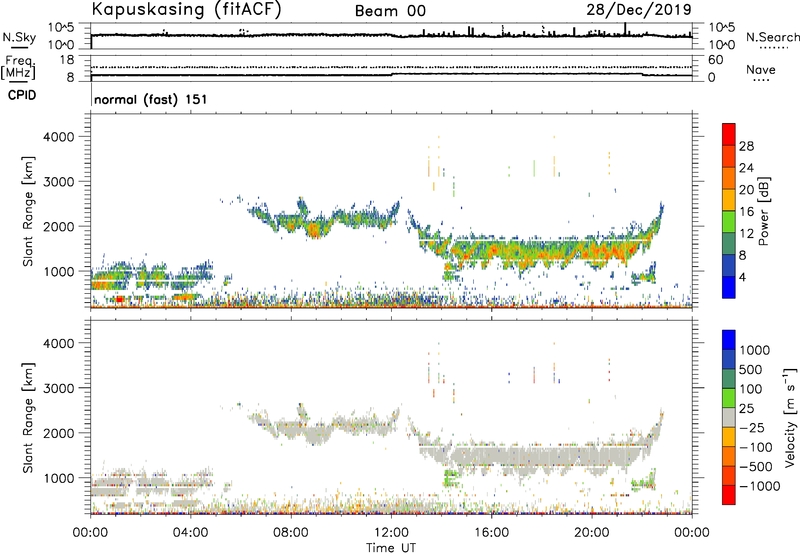This screenshot has height=554, width=800.
Task: Click the '-1000' tick on the velocity colorbar
Action: click(x=760, y=486)
